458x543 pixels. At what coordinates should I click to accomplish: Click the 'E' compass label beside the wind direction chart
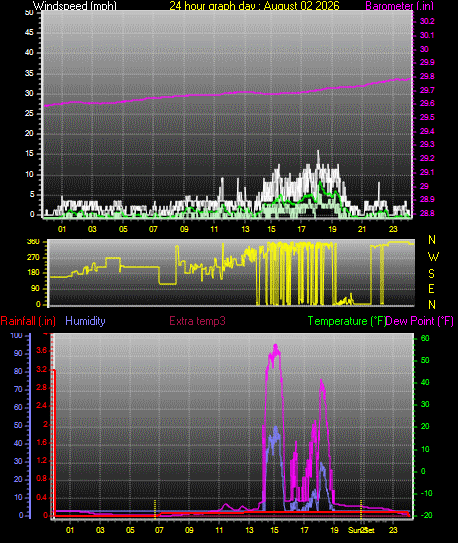pos(431,289)
